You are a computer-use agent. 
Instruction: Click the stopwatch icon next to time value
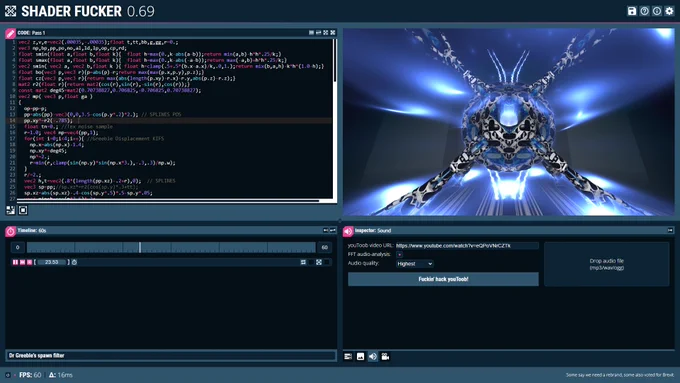[74, 262]
